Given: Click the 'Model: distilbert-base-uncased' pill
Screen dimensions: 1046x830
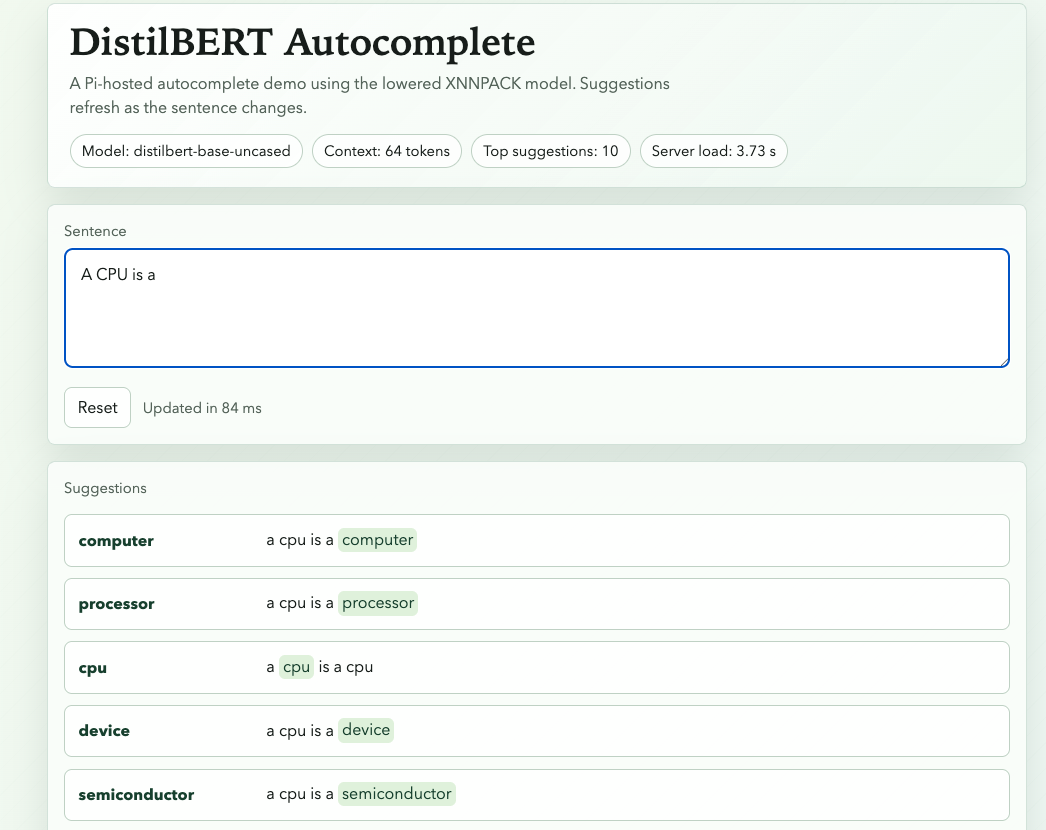Looking at the screenshot, I should pyautogui.click(x=186, y=151).
